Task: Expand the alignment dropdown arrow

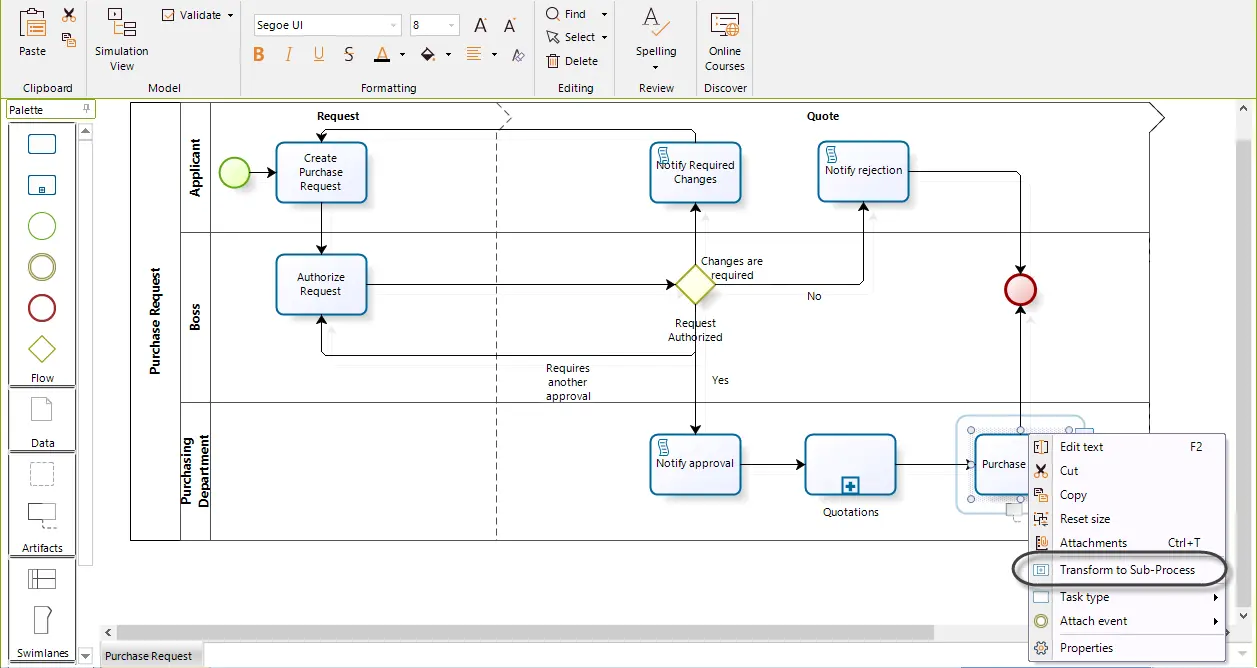Action: [494, 55]
